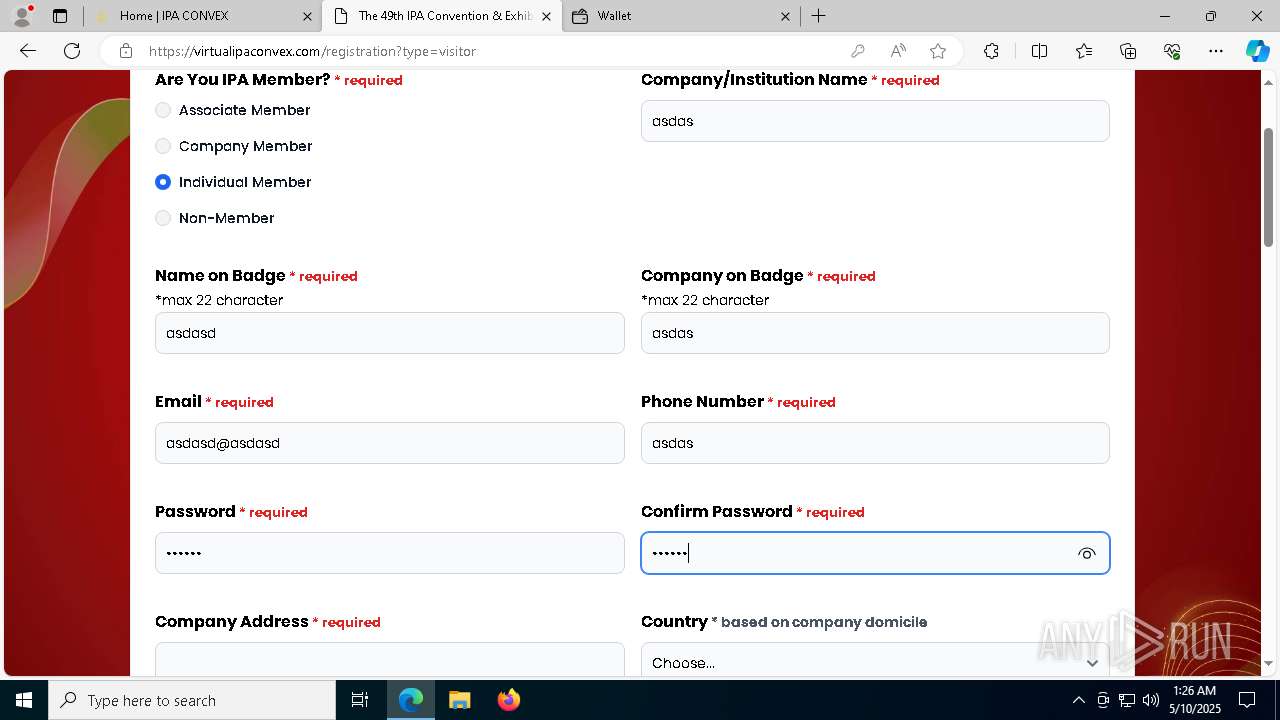Select Individual Member radio option

163,182
